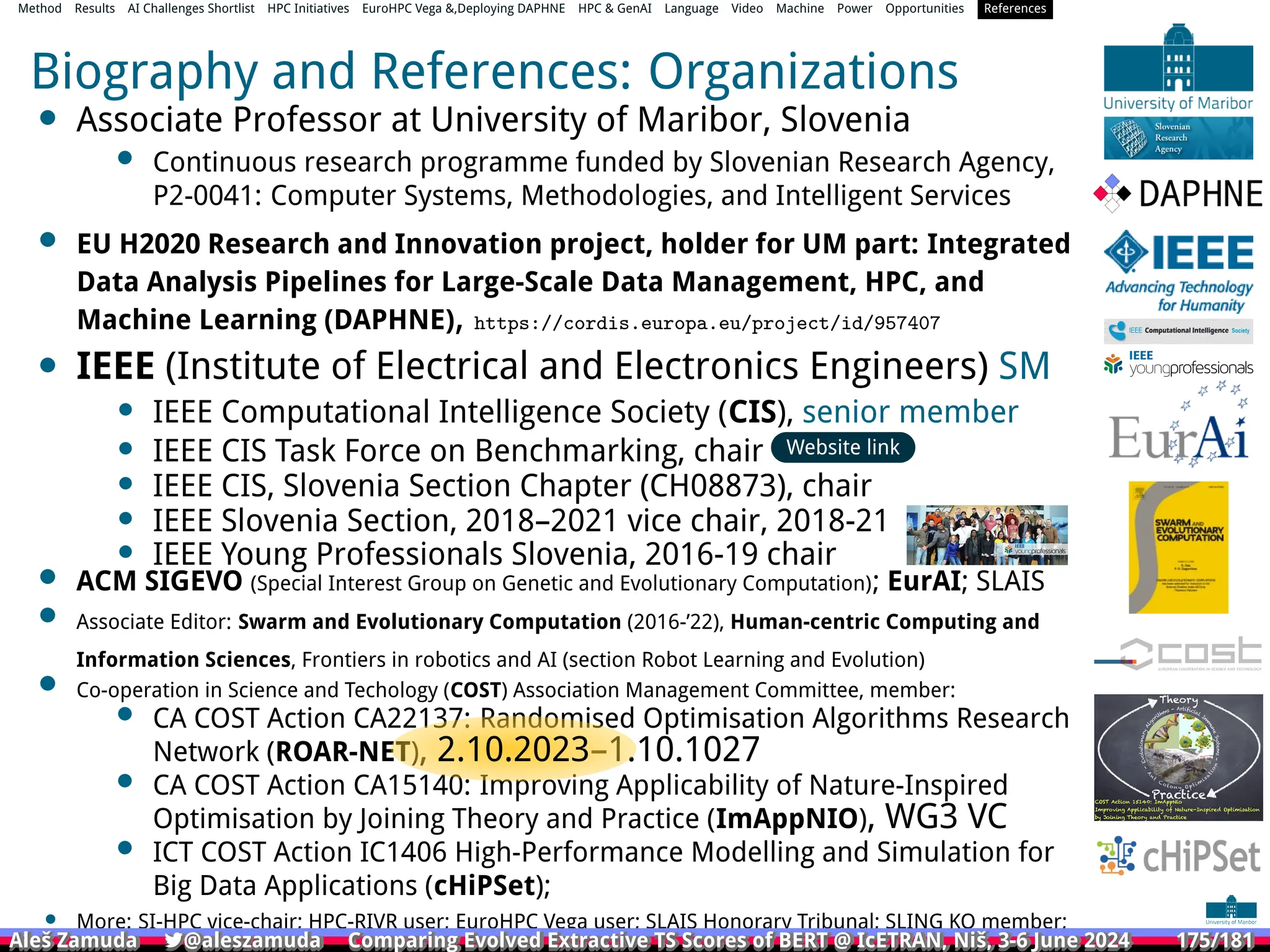Select the highlighted References tab
Screen dimensions: 1270x952
[x=1015, y=9]
